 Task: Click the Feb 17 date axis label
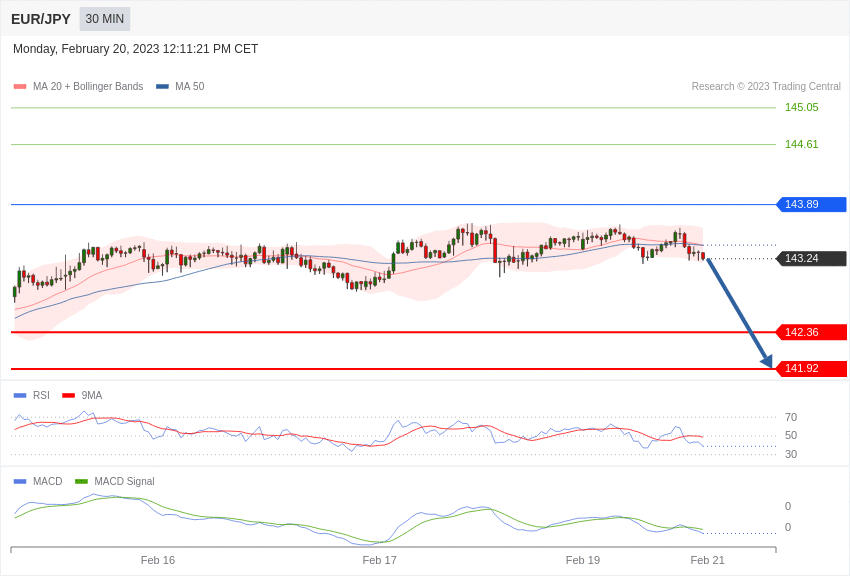(x=379, y=560)
